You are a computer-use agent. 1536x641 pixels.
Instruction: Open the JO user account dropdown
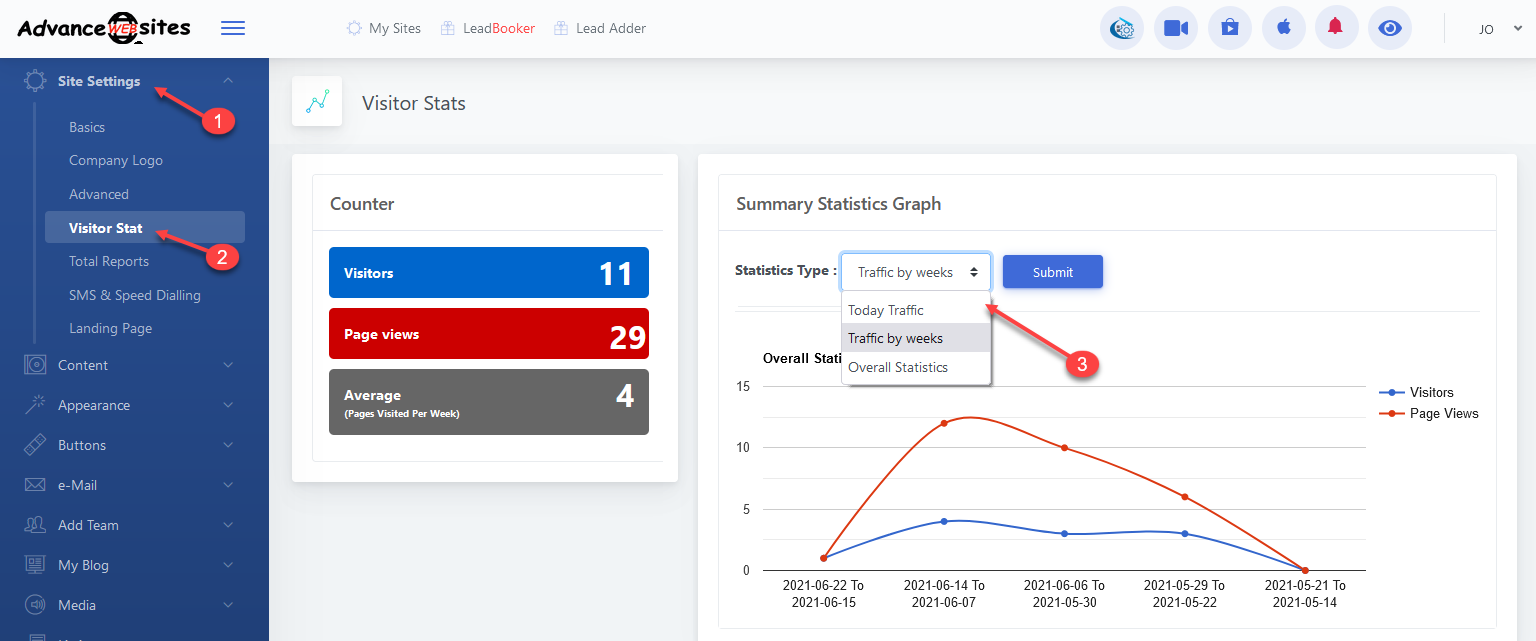click(x=1500, y=29)
